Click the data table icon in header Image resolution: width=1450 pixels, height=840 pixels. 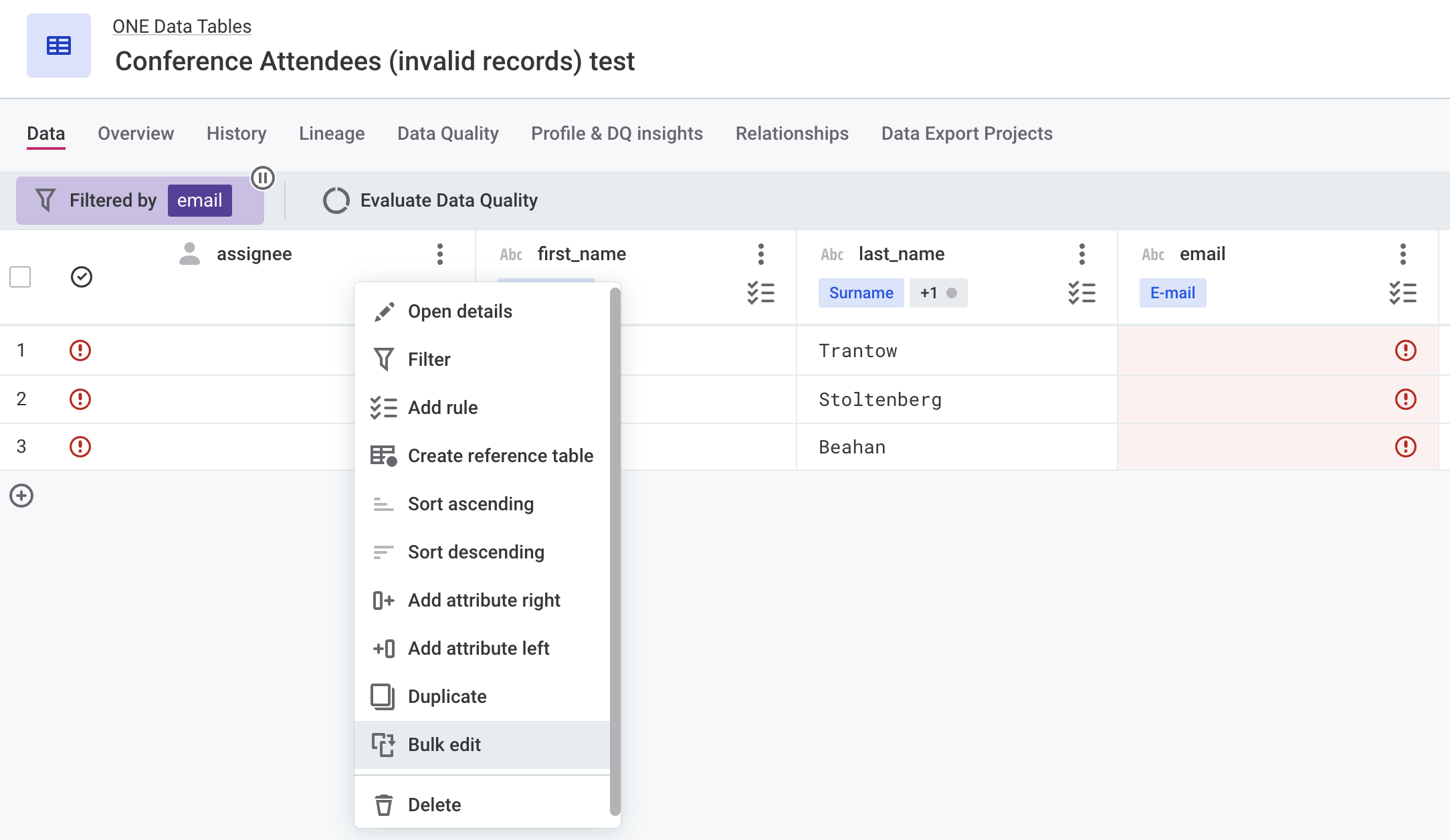tap(59, 45)
